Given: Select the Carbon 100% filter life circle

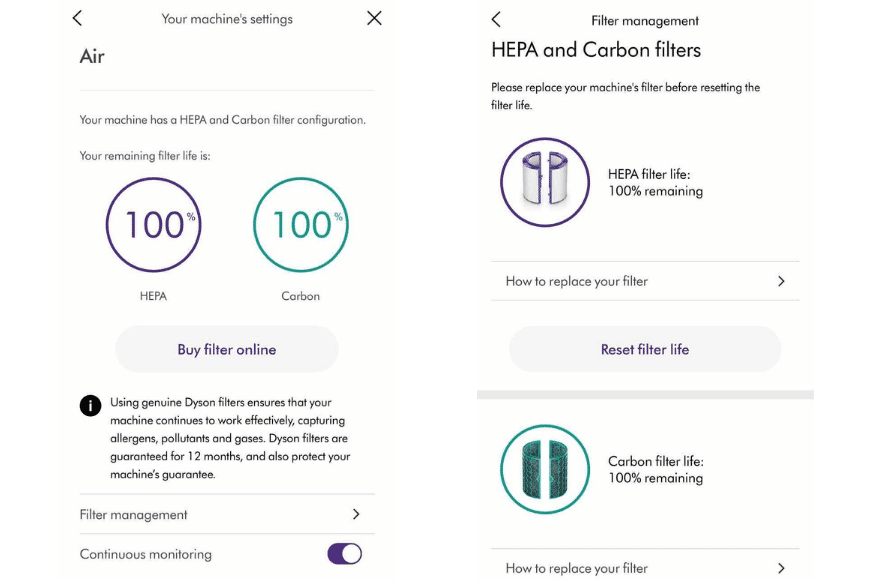Looking at the screenshot, I should (300, 224).
